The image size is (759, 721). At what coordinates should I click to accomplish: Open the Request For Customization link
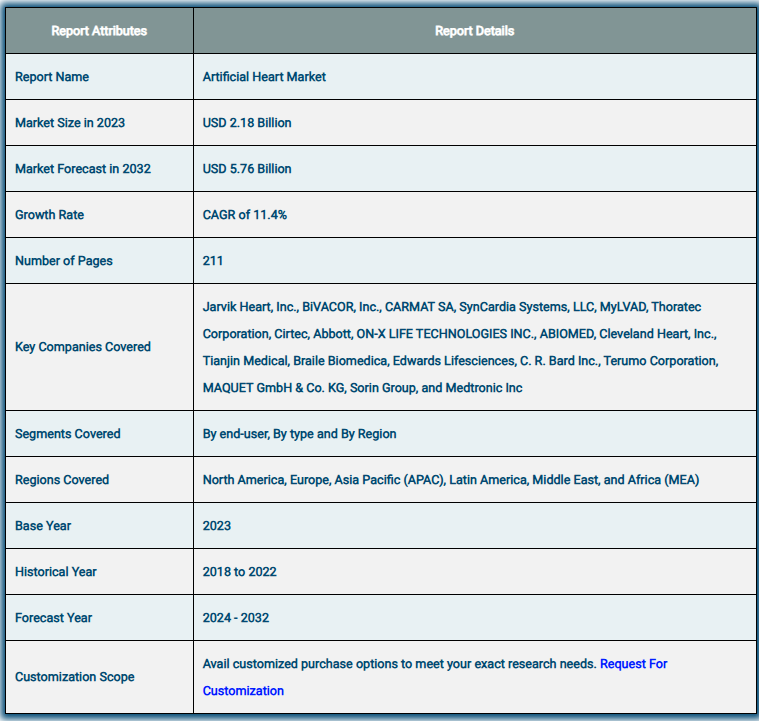(633, 664)
